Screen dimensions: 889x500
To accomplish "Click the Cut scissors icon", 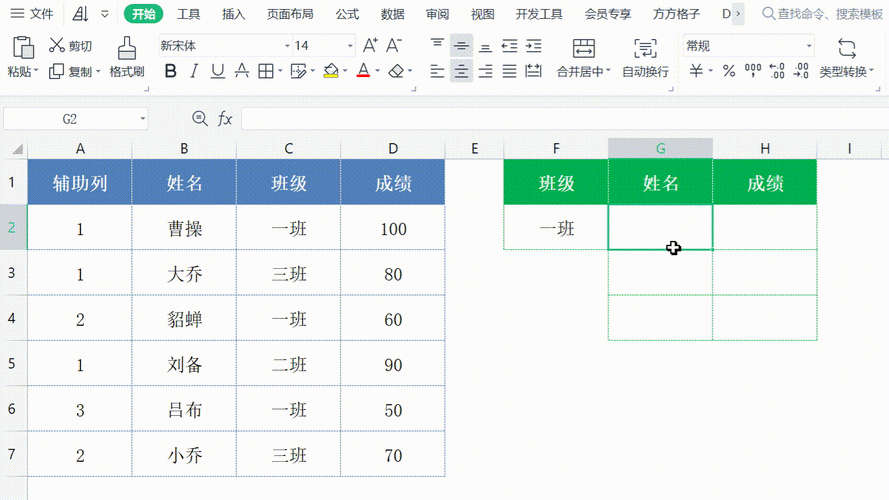I will pyautogui.click(x=56, y=45).
